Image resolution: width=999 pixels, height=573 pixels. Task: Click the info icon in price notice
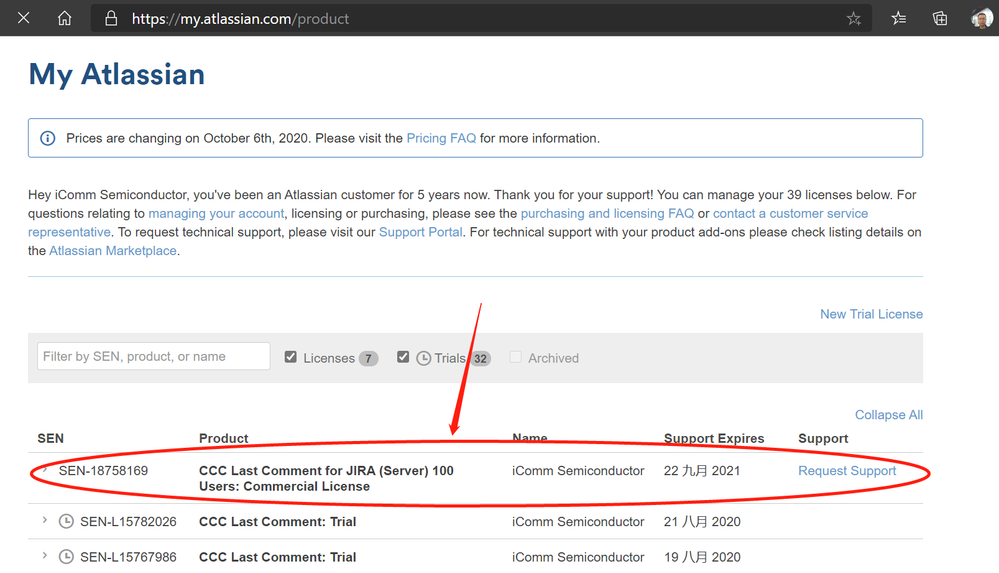point(48,138)
